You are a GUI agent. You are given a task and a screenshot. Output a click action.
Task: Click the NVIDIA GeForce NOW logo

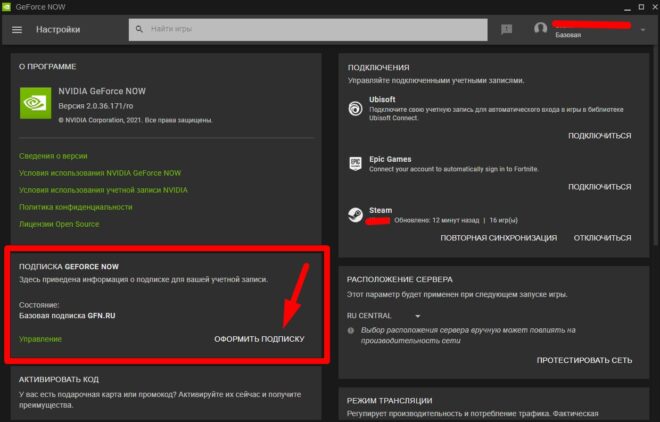coord(36,103)
